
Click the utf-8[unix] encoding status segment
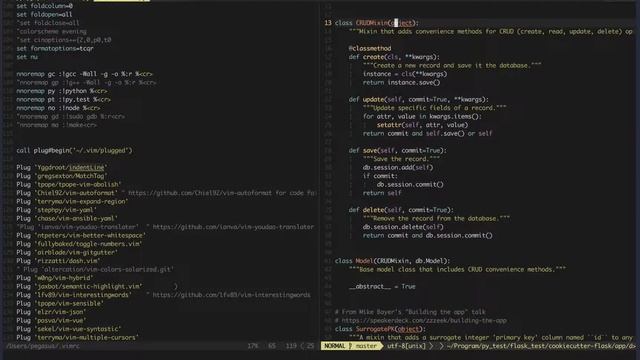tap(407, 346)
